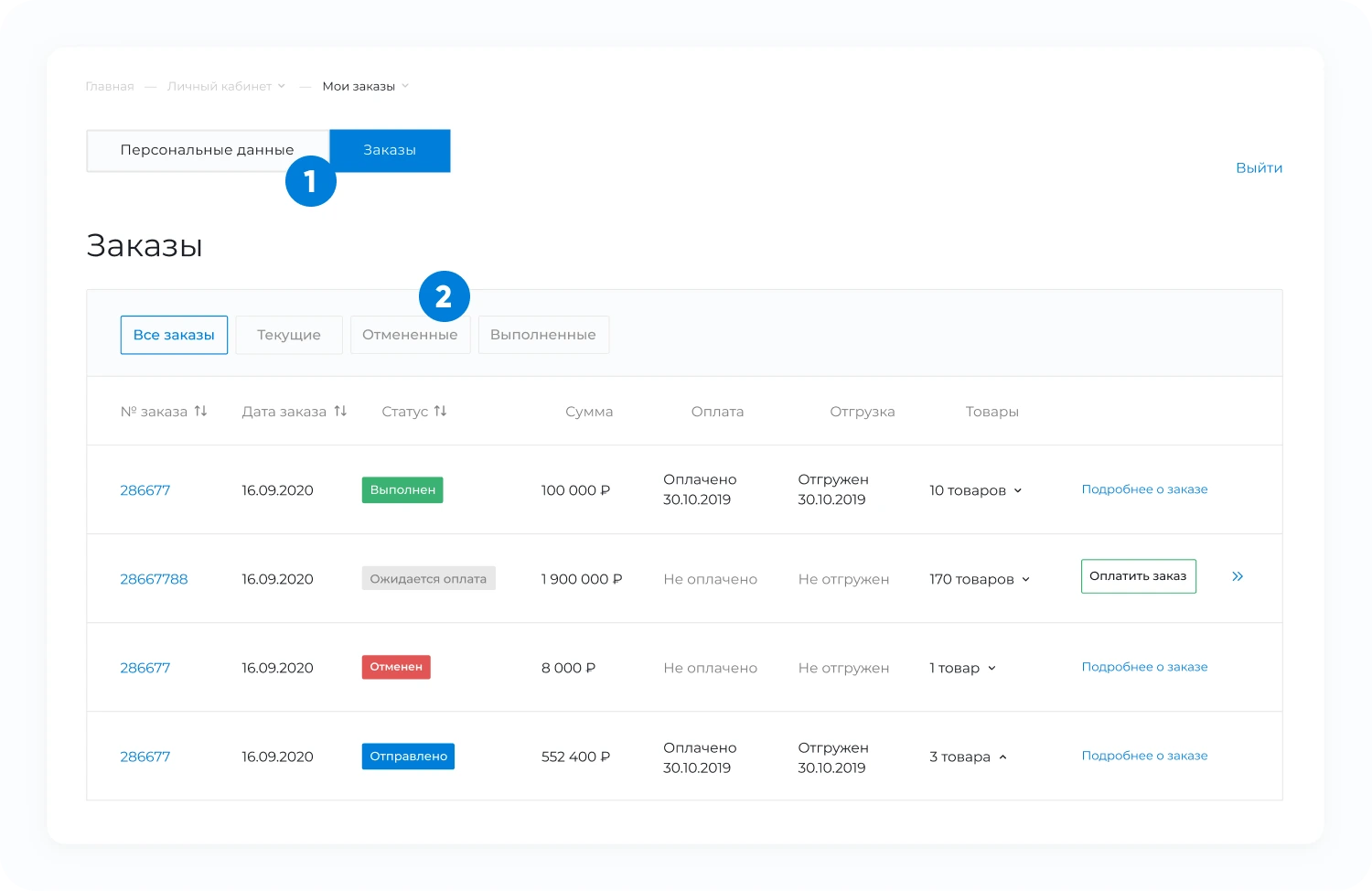The width and height of the screenshot is (1372, 891).
Task: Expand the 10 товаров list
Action: click(1017, 491)
